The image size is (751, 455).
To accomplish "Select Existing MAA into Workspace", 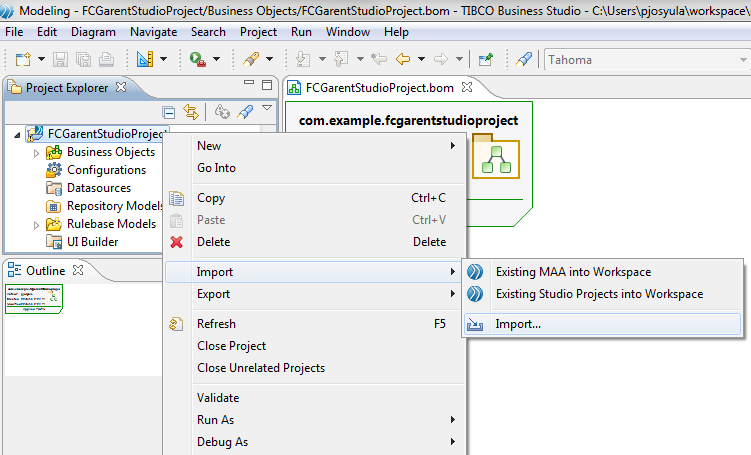I will point(603,272).
